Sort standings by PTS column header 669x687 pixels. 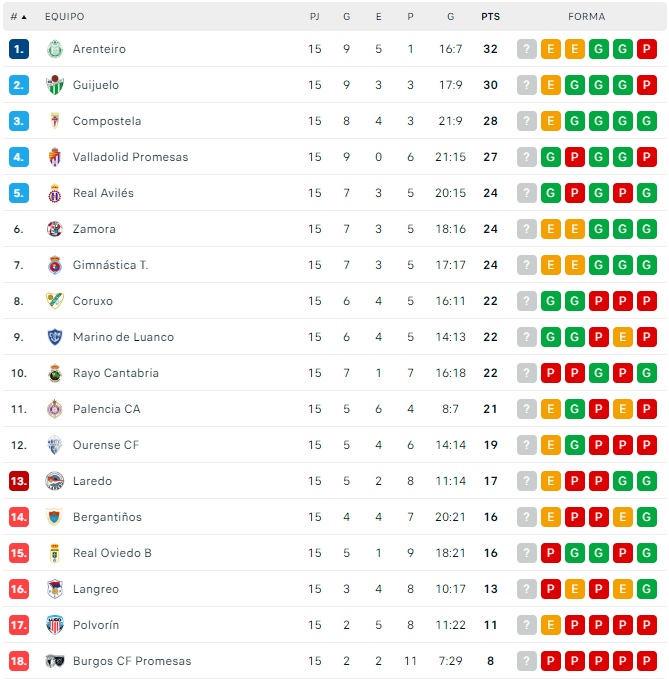click(x=490, y=17)
